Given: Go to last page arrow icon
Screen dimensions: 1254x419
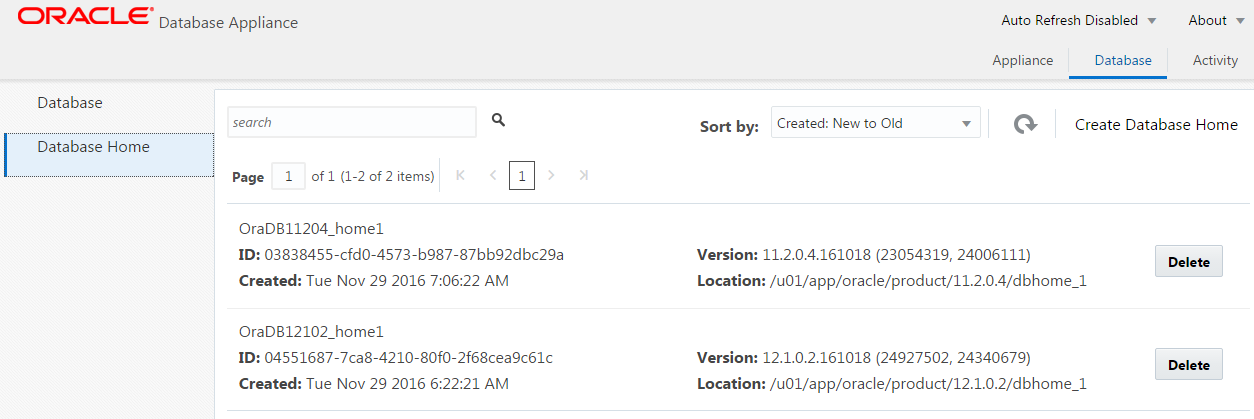Looking at the screenshot, I should 583,175.
